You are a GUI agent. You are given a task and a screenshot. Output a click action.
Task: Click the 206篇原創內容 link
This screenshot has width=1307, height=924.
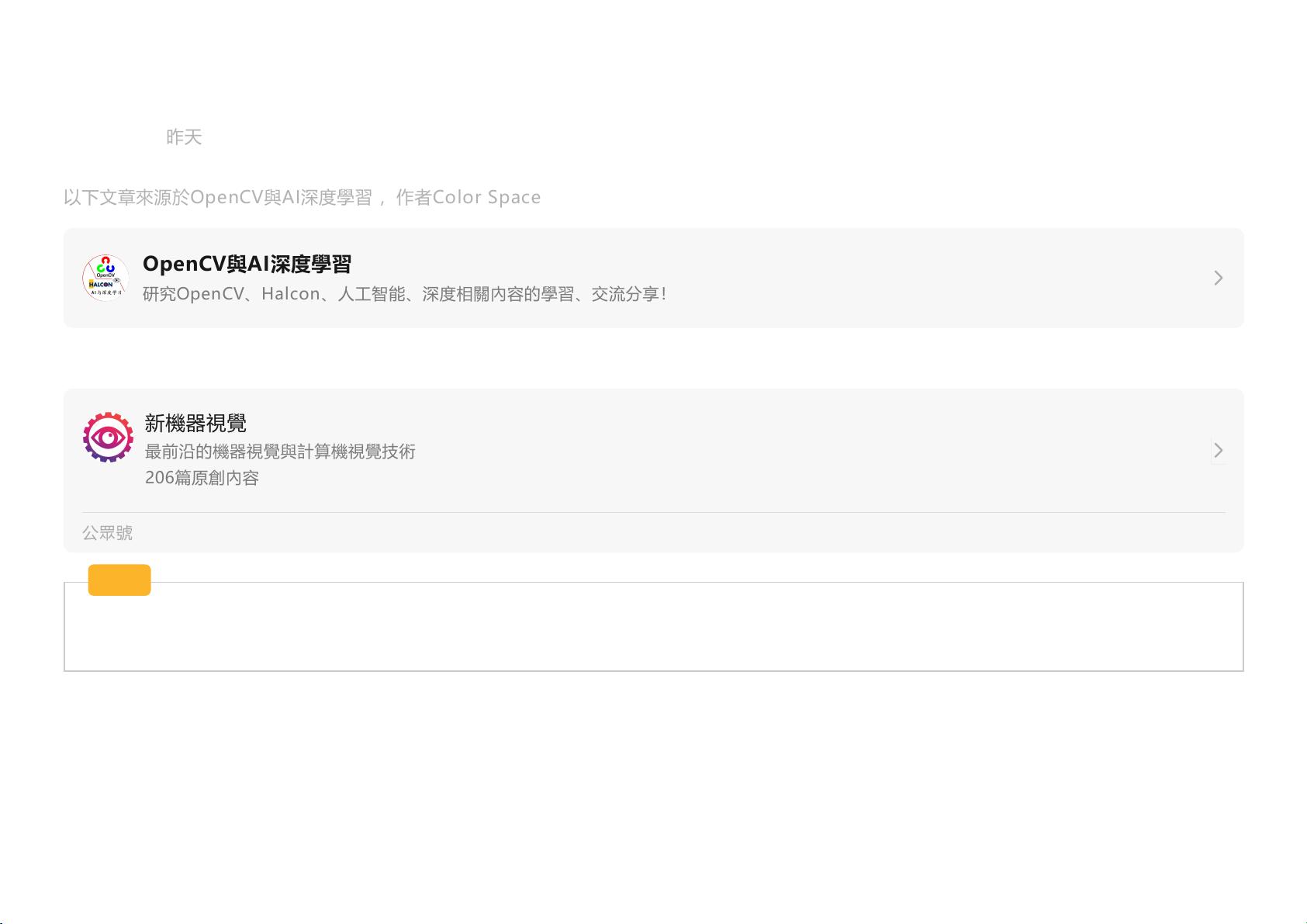click(x=202, y=479)
